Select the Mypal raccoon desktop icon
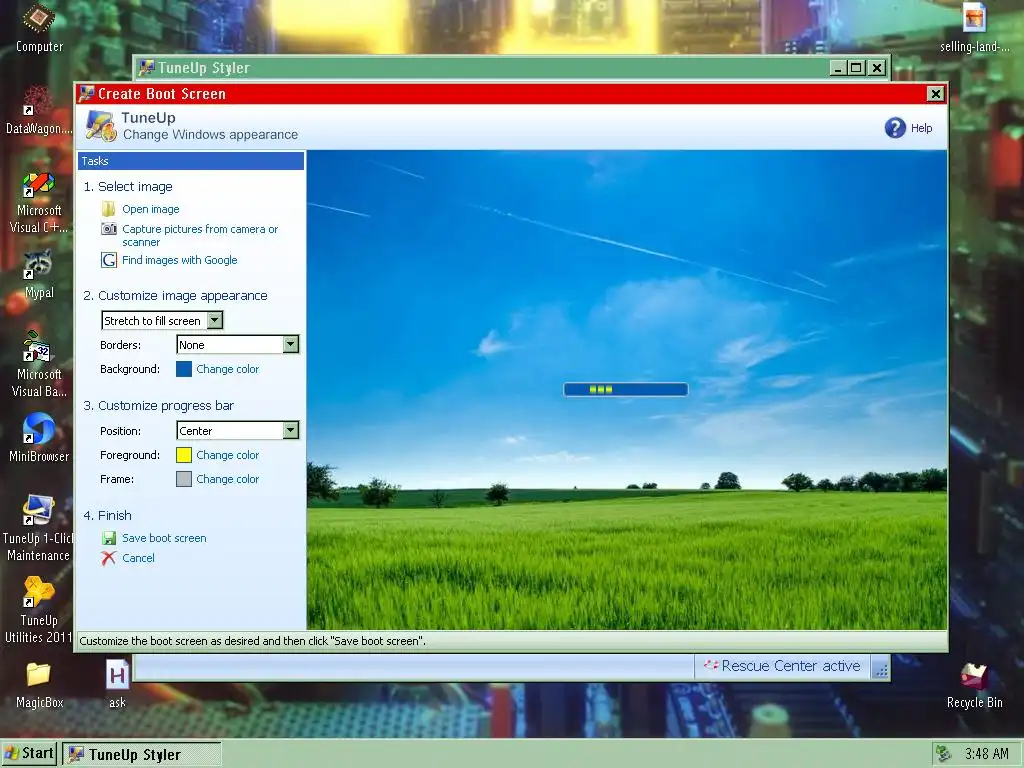 click(39, 274)
